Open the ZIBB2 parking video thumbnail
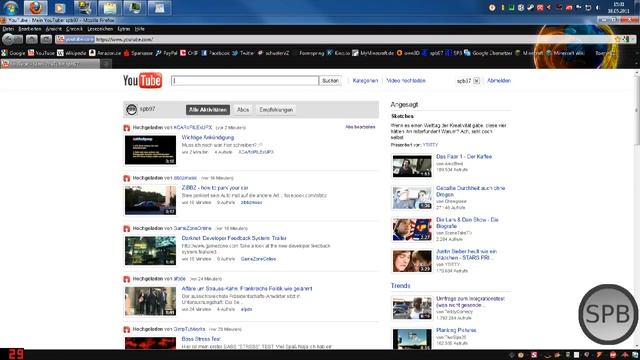This screenshot has height=360, width=640. tap(150, 200)
